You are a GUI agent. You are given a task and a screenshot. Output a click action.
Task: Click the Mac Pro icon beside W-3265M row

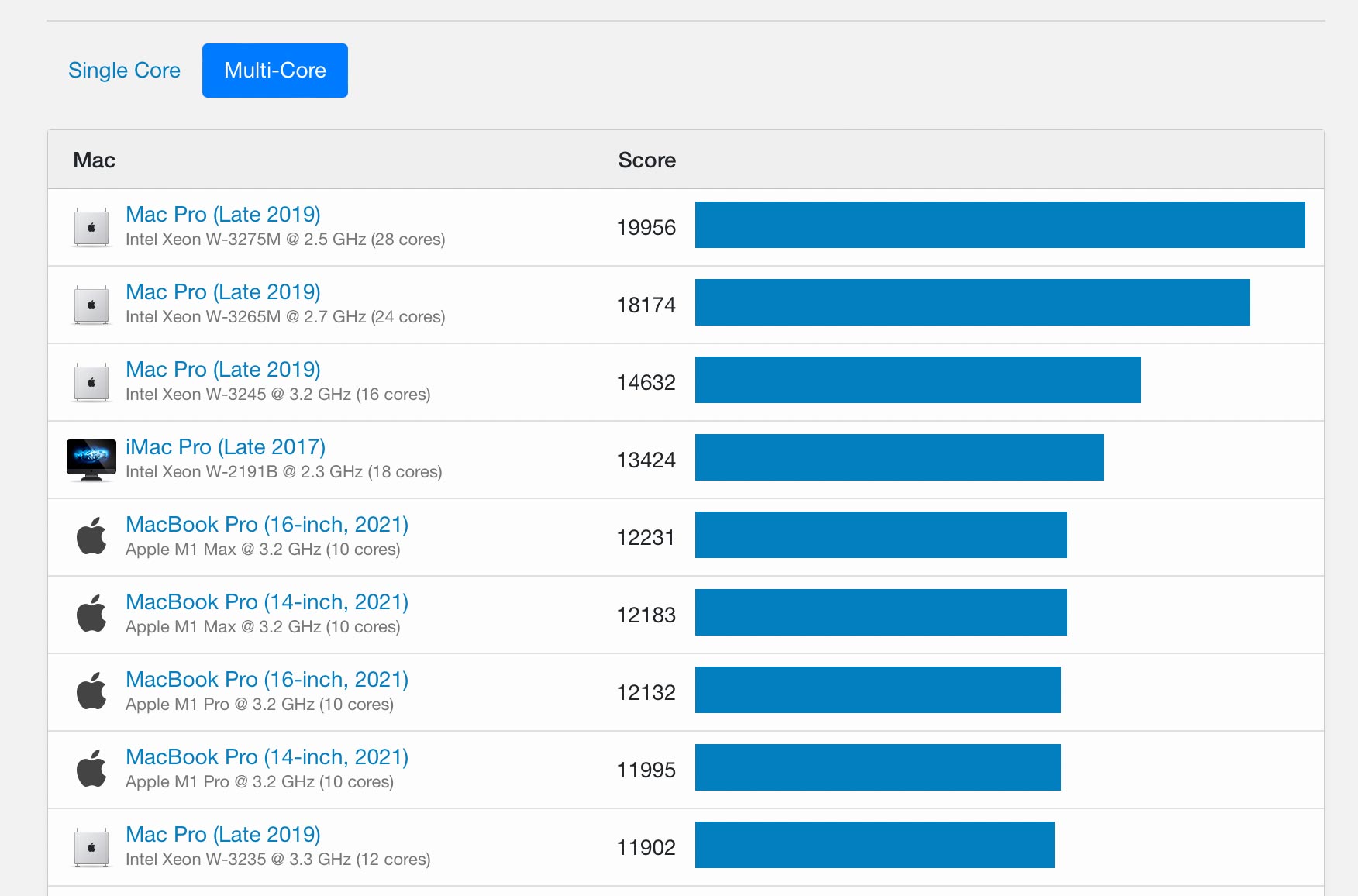pos(91,305)
